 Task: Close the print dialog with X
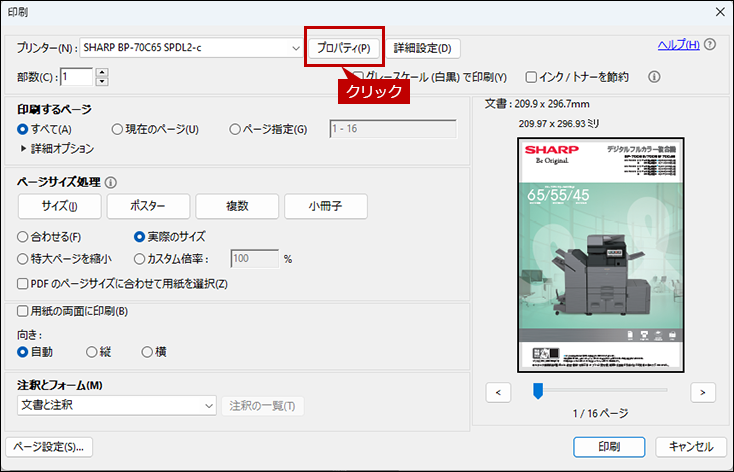pyautogui.click(x=720, y=12)
